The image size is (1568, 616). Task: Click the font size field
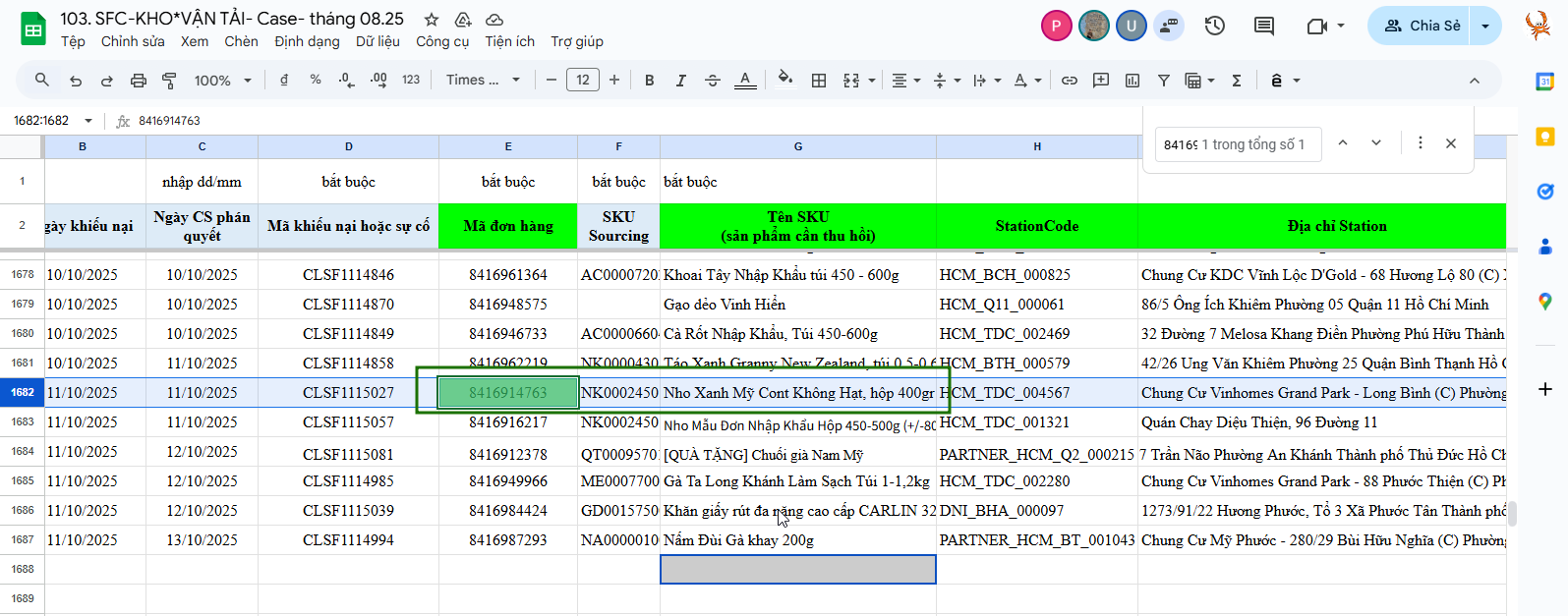pyautogui.click(x=583, y=81)
